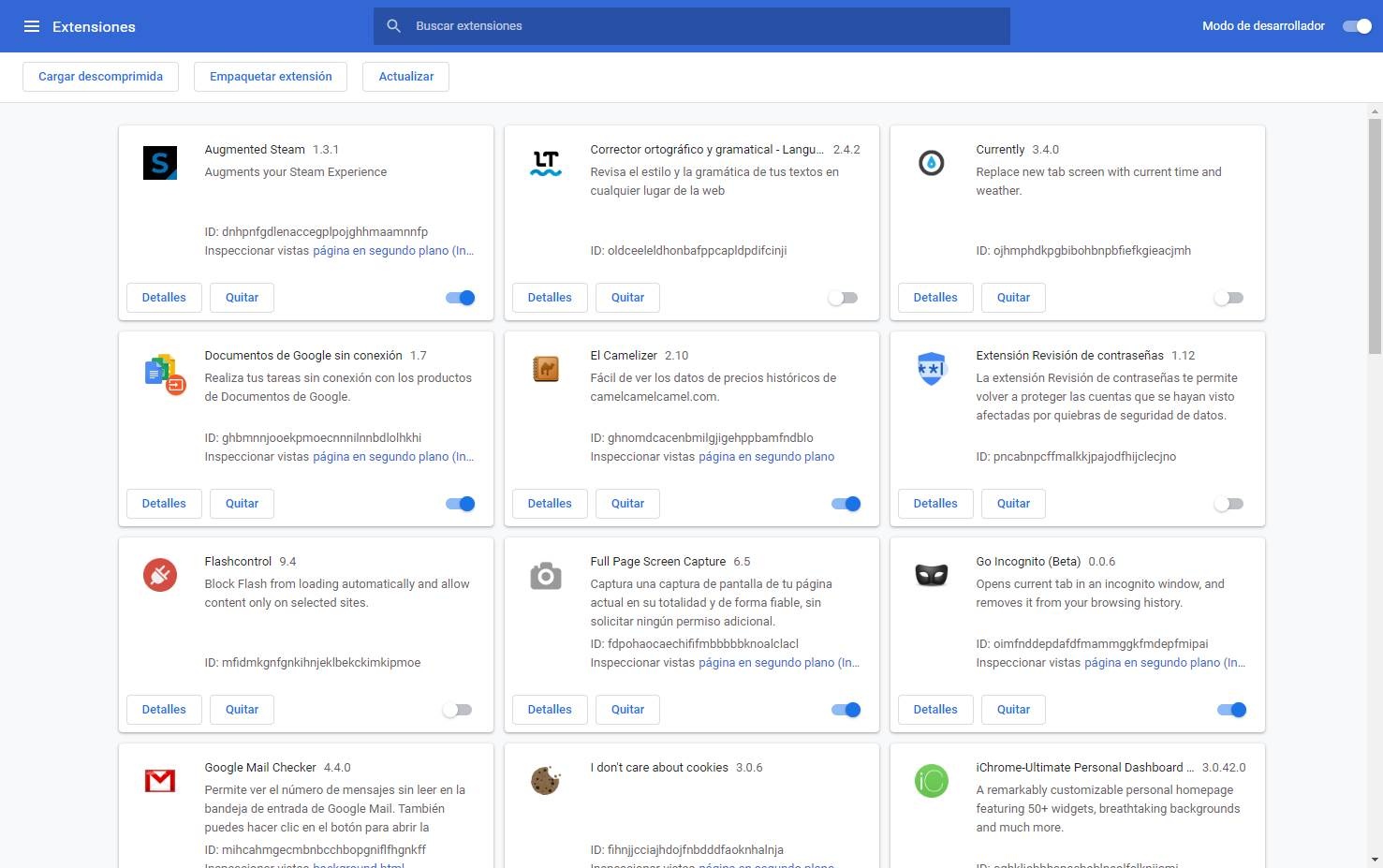Click Quitar for Go Incognito (Beta)
This screenshot has width=1383, height=868.
tap(1013, 710)
